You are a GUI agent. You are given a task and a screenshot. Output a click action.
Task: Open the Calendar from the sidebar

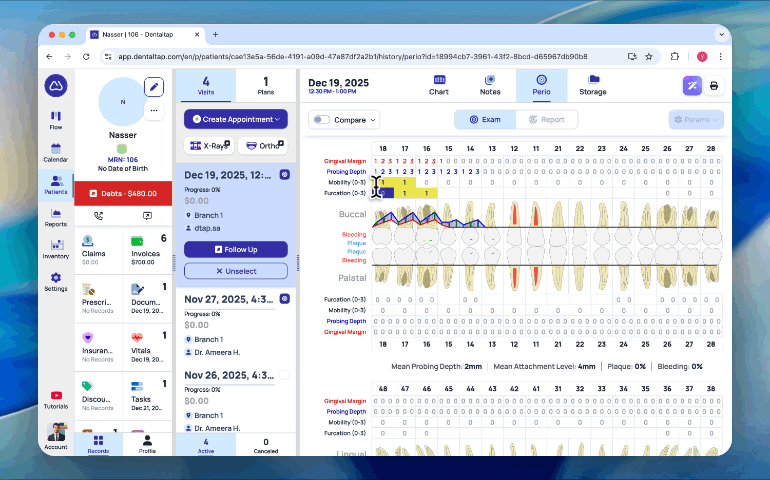click(55, 151)
